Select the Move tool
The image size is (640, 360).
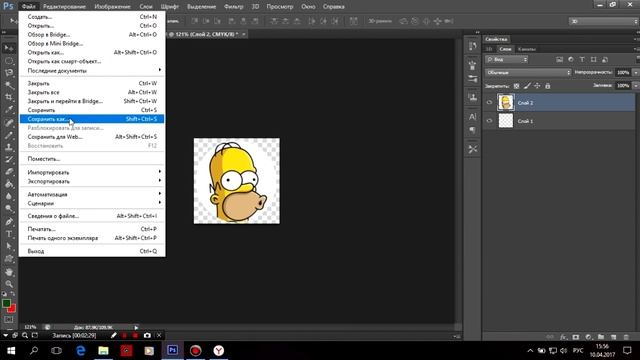[x=9, y=48]
